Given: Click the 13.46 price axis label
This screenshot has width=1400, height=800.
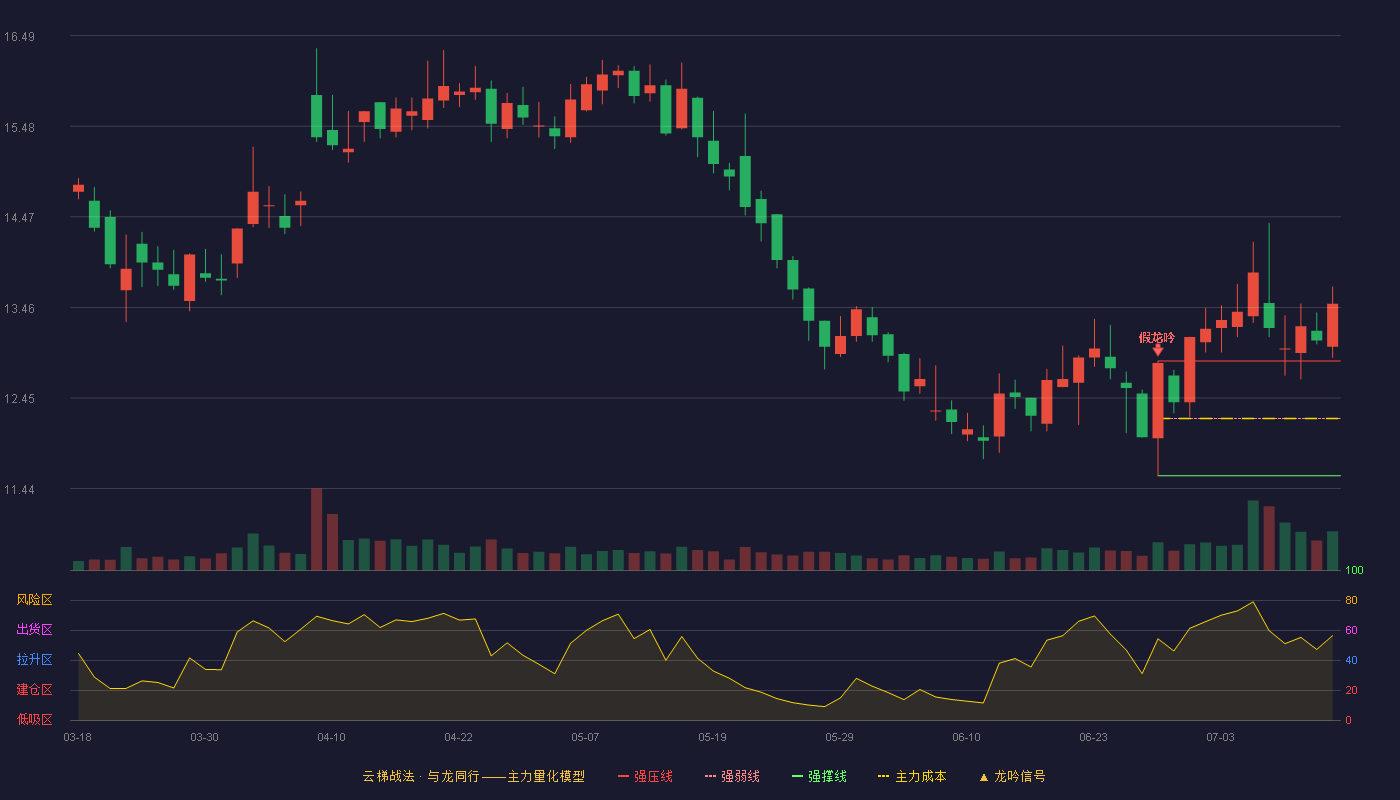Looking at the screenshot, I should pos(19,309).
